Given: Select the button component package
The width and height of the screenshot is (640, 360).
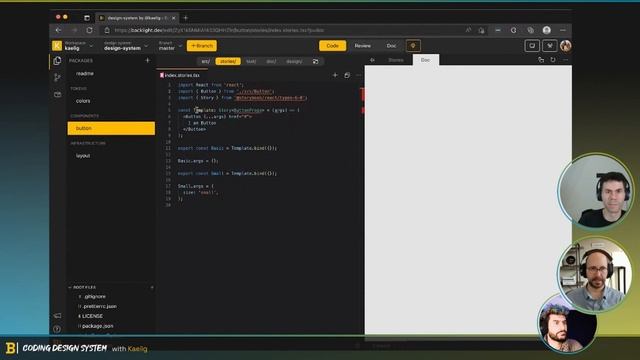Looking at the screenshot, I should click(111, 128).
